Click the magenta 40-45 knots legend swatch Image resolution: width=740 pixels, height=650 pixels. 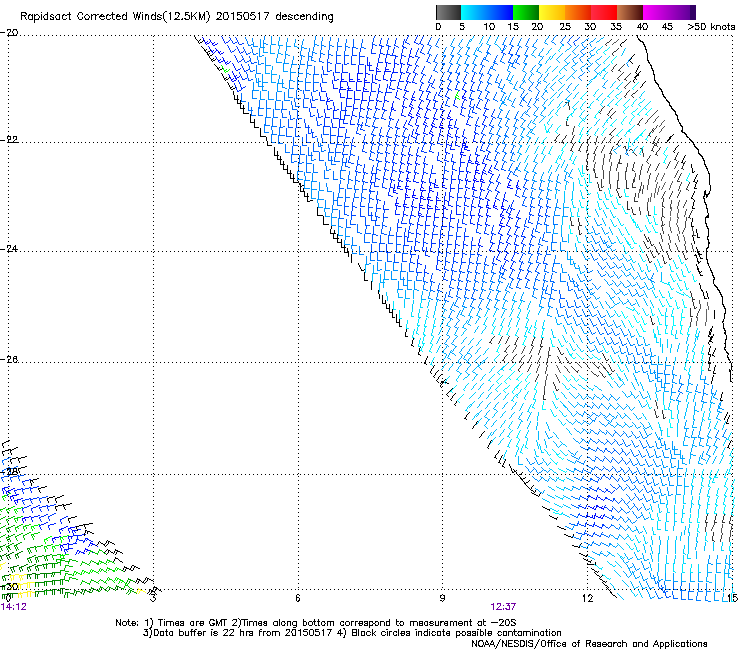point(656,12)
